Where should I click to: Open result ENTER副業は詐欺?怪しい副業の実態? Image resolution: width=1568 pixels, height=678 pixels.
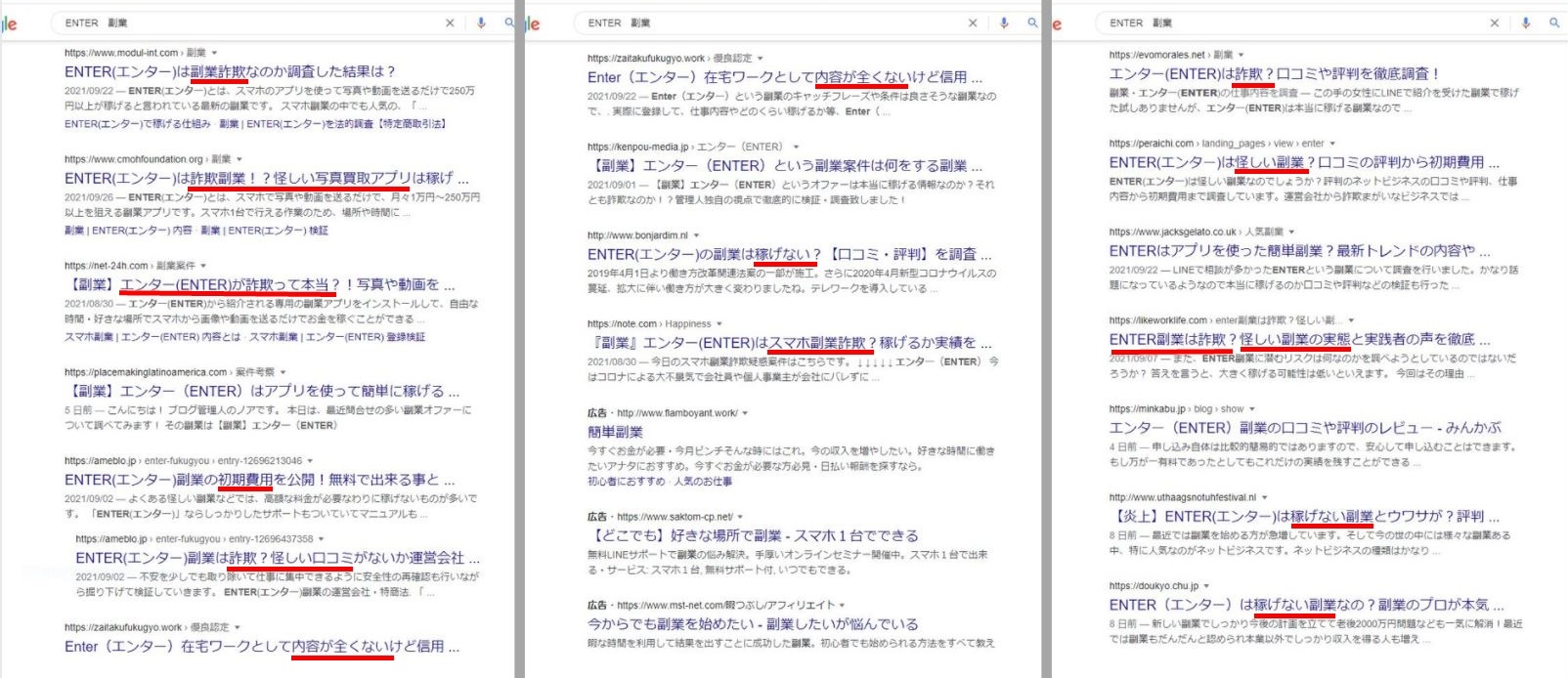(x=1300, y=339)
